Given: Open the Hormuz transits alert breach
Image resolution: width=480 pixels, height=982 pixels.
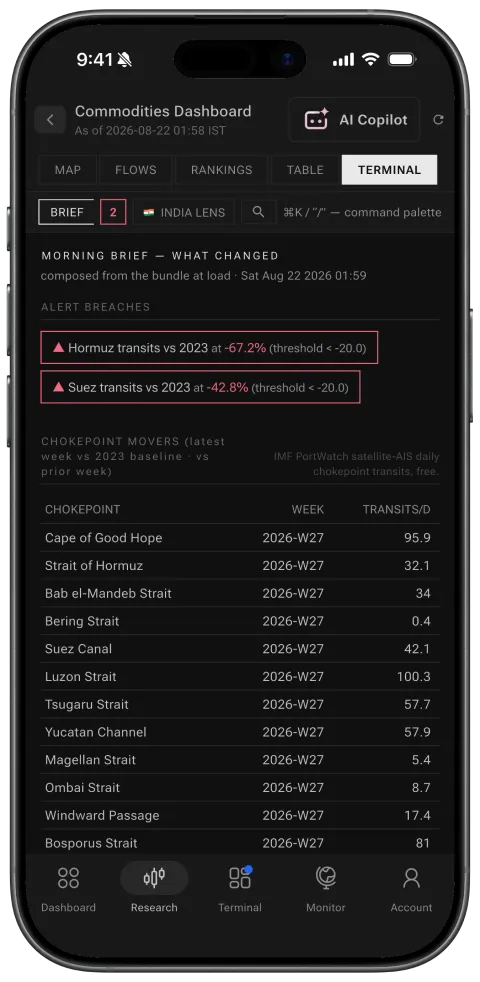Looking at the screenshot, I should pyautogui.click(x=209, y=348).
